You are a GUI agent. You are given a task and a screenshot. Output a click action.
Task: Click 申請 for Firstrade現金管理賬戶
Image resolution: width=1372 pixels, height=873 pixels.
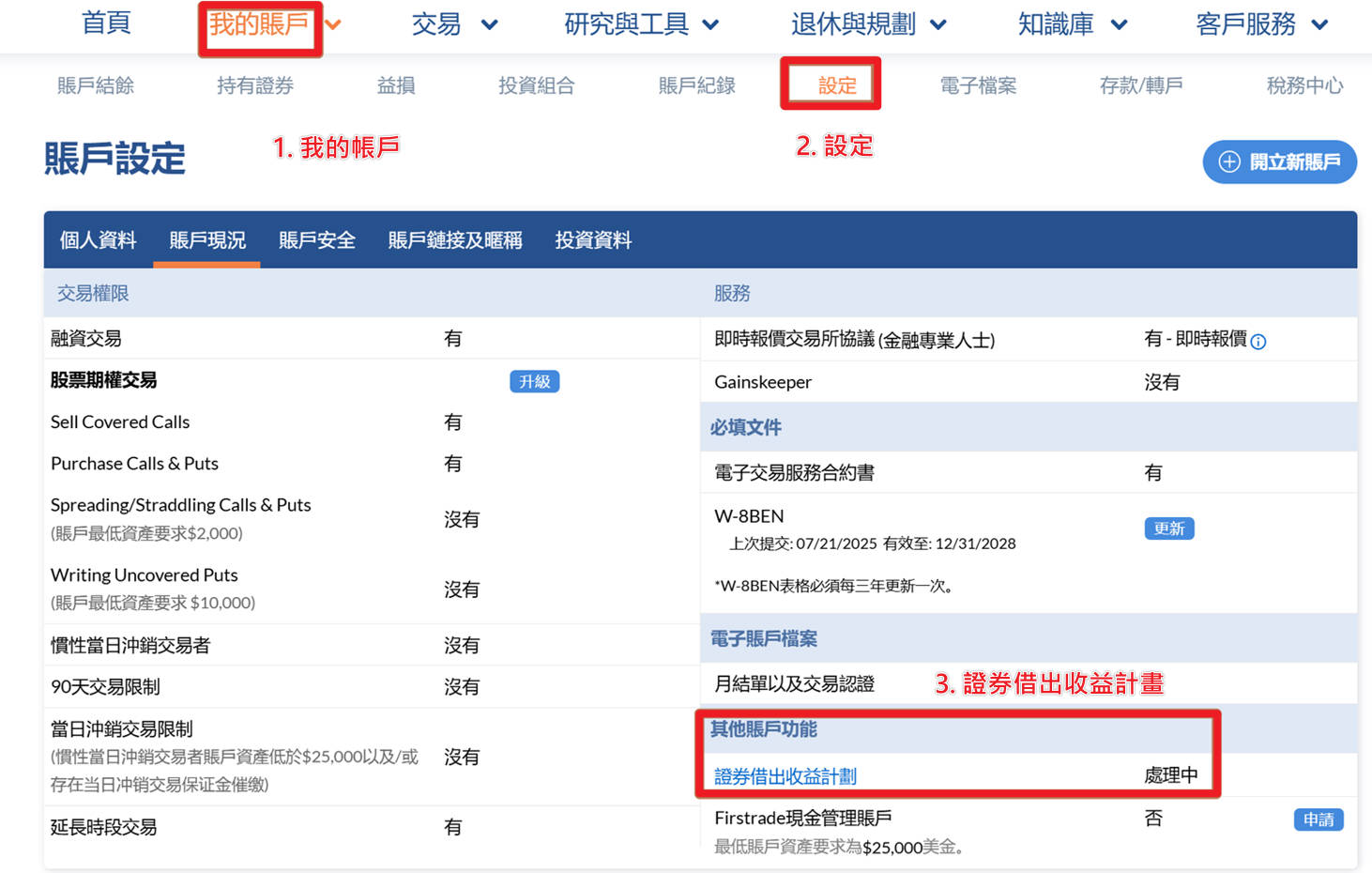point(1318,819)
